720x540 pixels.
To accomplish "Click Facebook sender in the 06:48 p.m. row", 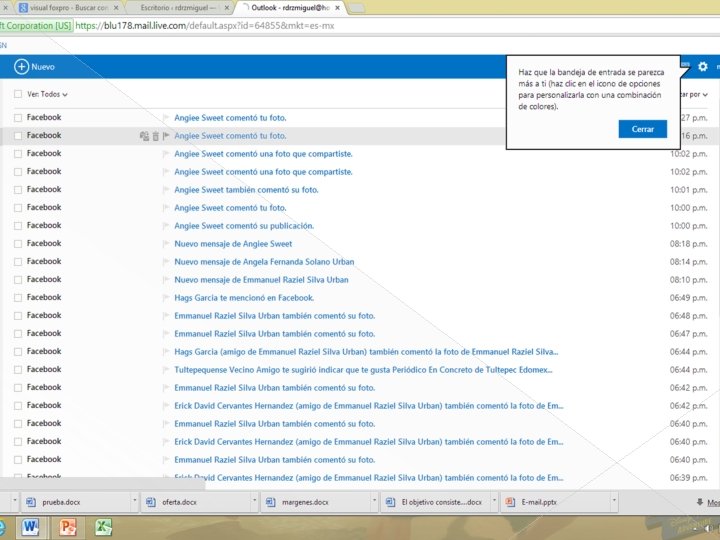I will point(44,315).
